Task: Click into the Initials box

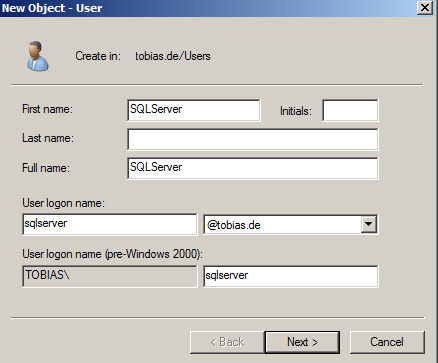Action: point(350,110)
